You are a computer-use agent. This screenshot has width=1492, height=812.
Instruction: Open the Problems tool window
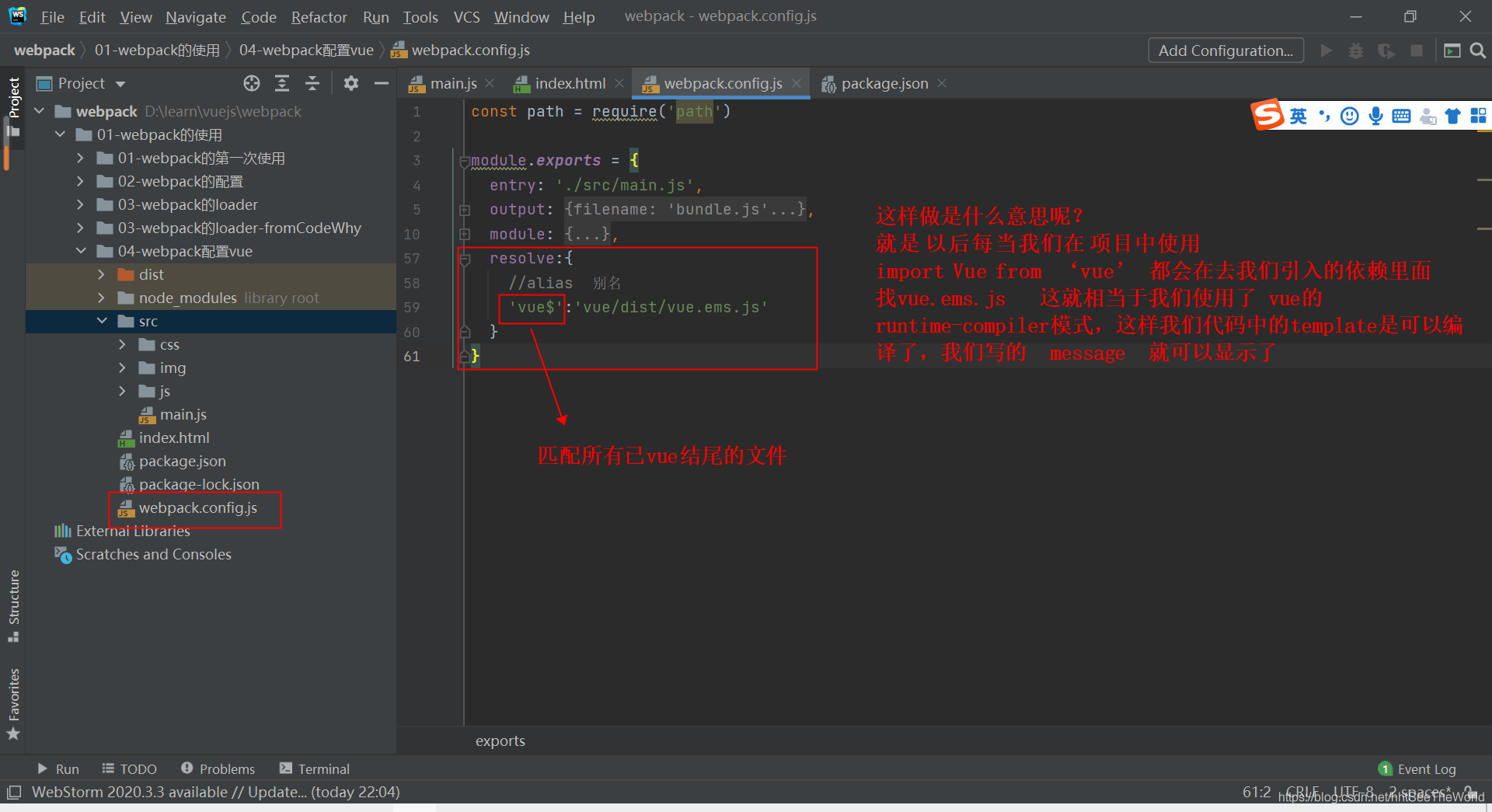tap(218, 768)
